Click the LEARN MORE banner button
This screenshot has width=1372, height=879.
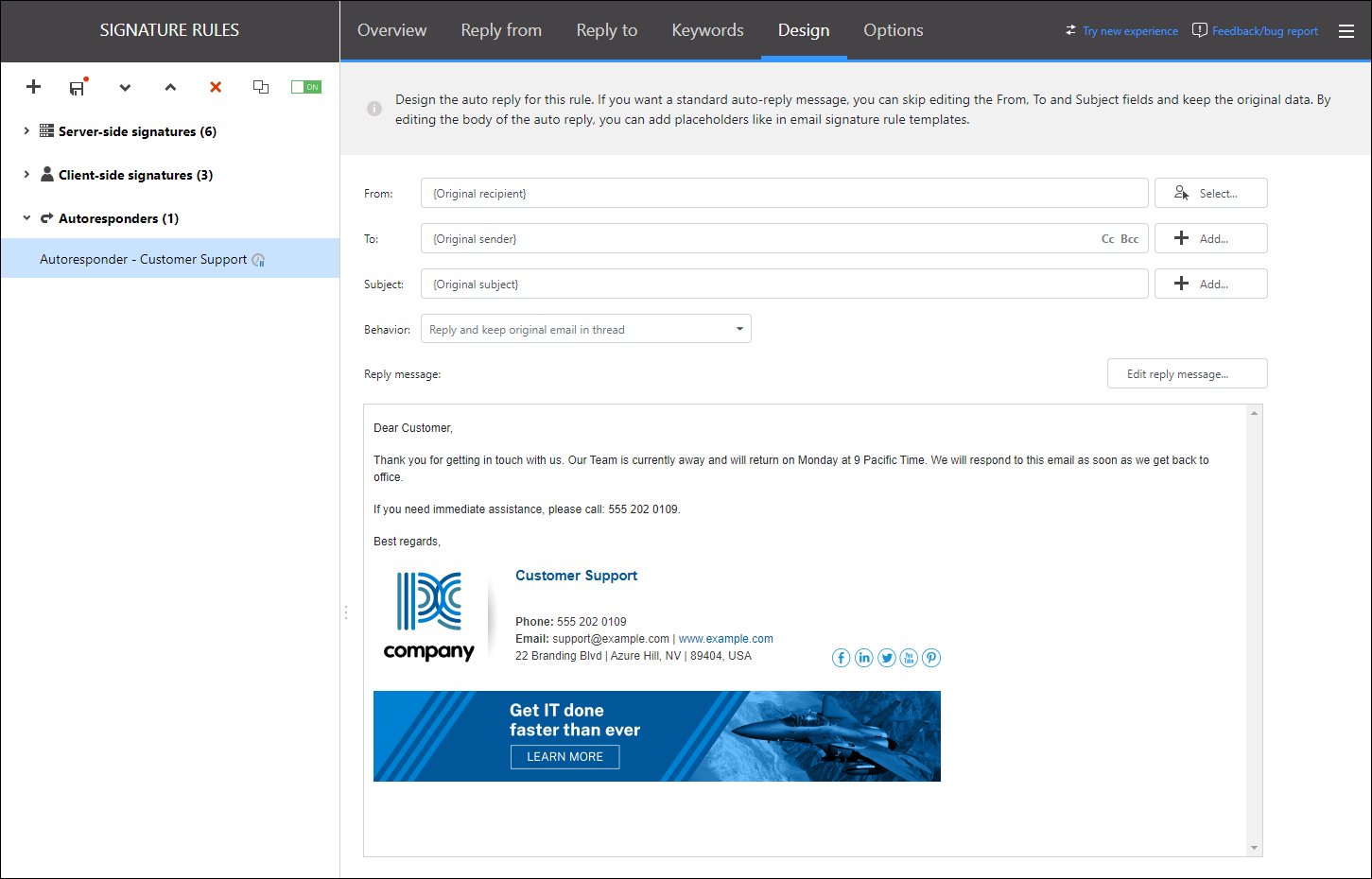564,757
